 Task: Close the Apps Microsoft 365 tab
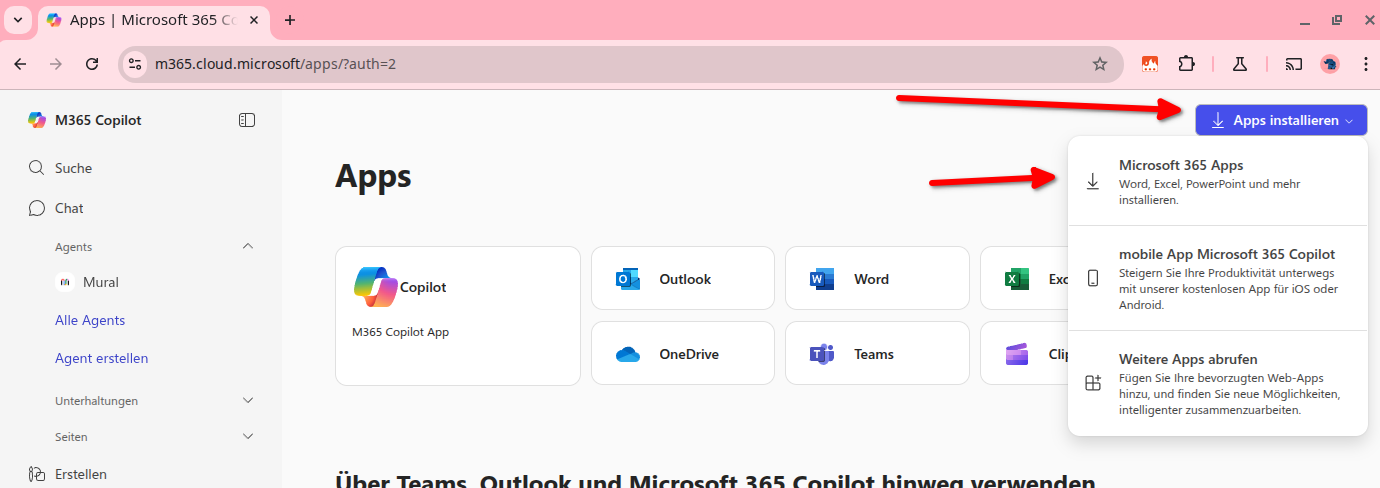[253, 20]
